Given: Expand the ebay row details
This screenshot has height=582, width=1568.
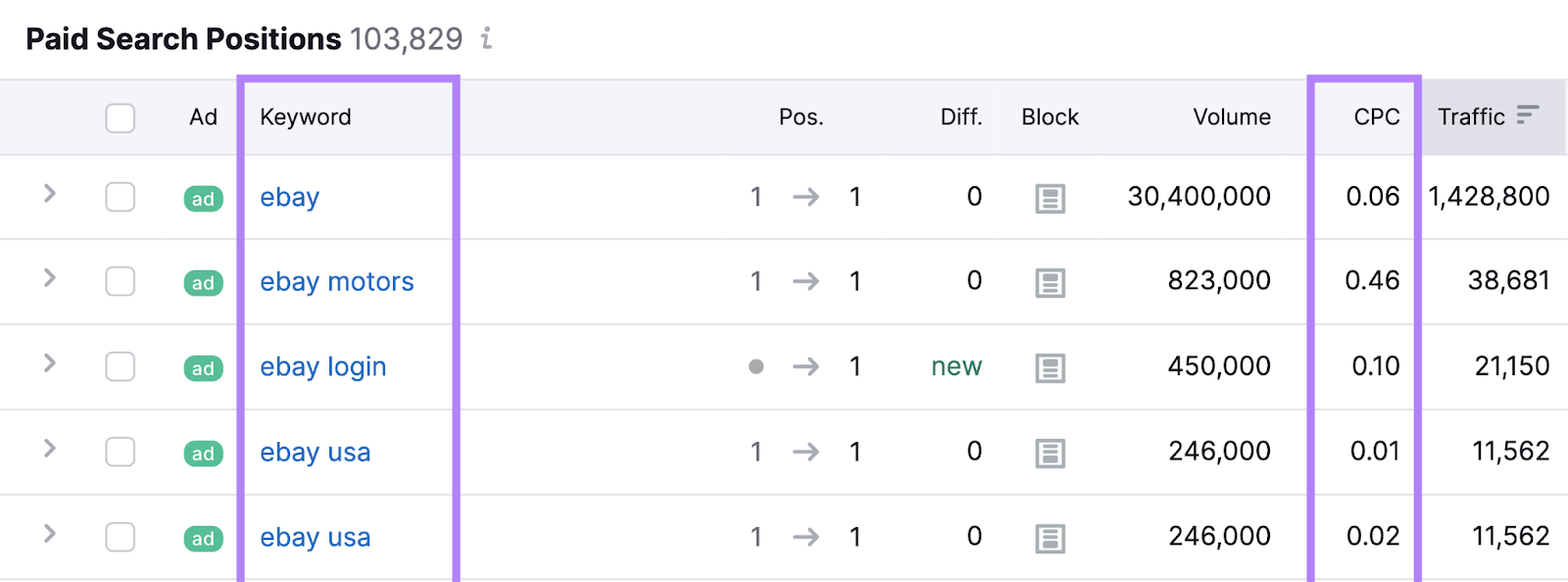Looking at the screenshot, I should (48, 197).
